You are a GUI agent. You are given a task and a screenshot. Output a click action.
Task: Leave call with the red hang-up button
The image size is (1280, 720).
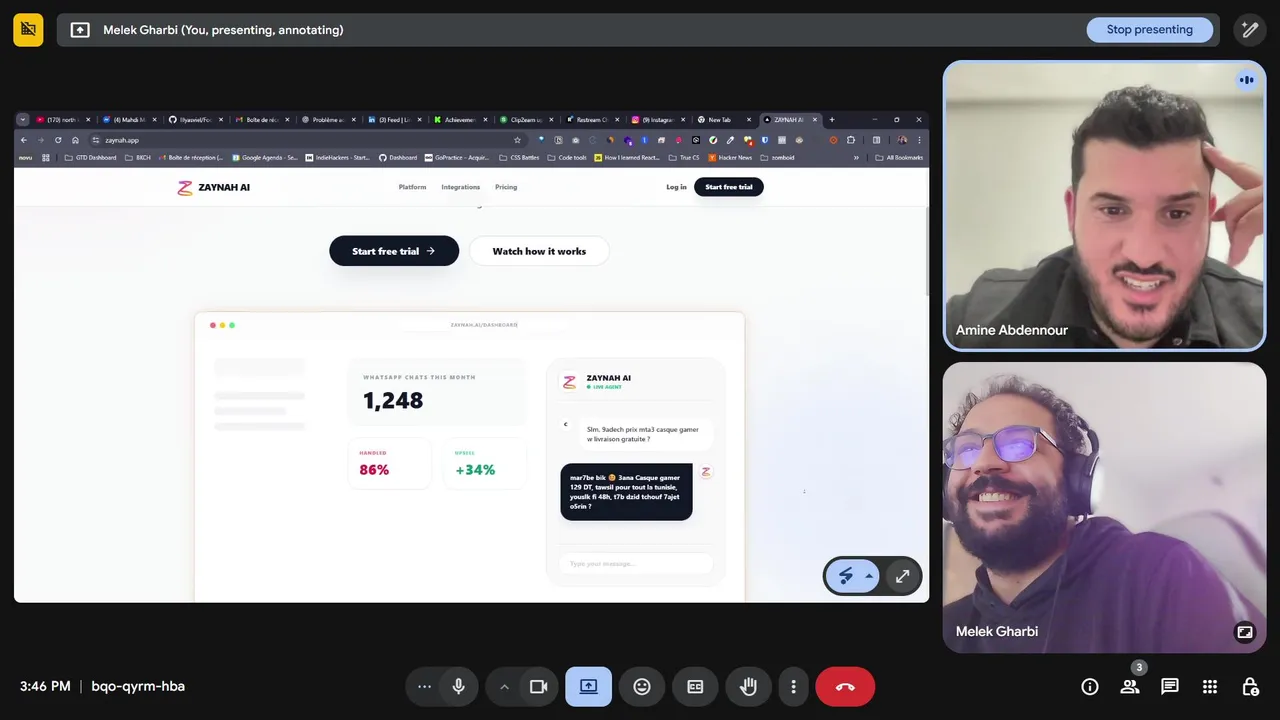point(845,687)
